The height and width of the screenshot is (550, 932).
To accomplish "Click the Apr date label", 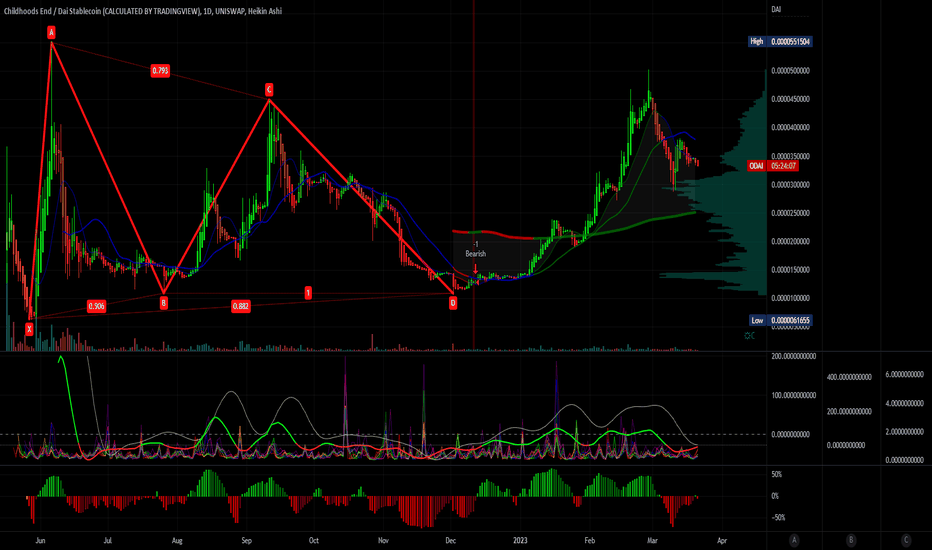I will (722, 540).
